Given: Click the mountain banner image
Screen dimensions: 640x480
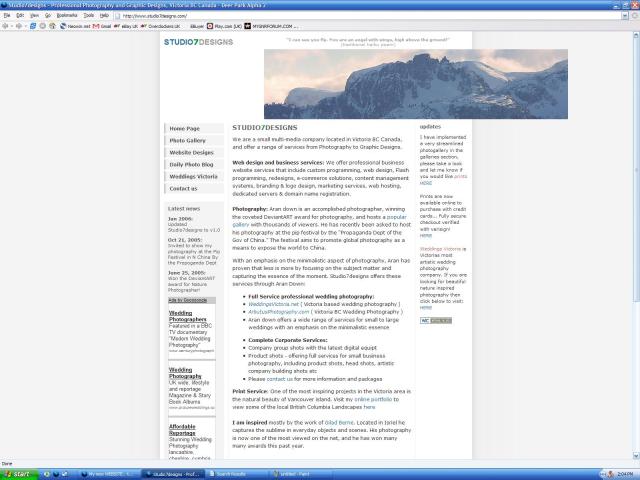Looking at the screenshot, I should click(416, 84).
